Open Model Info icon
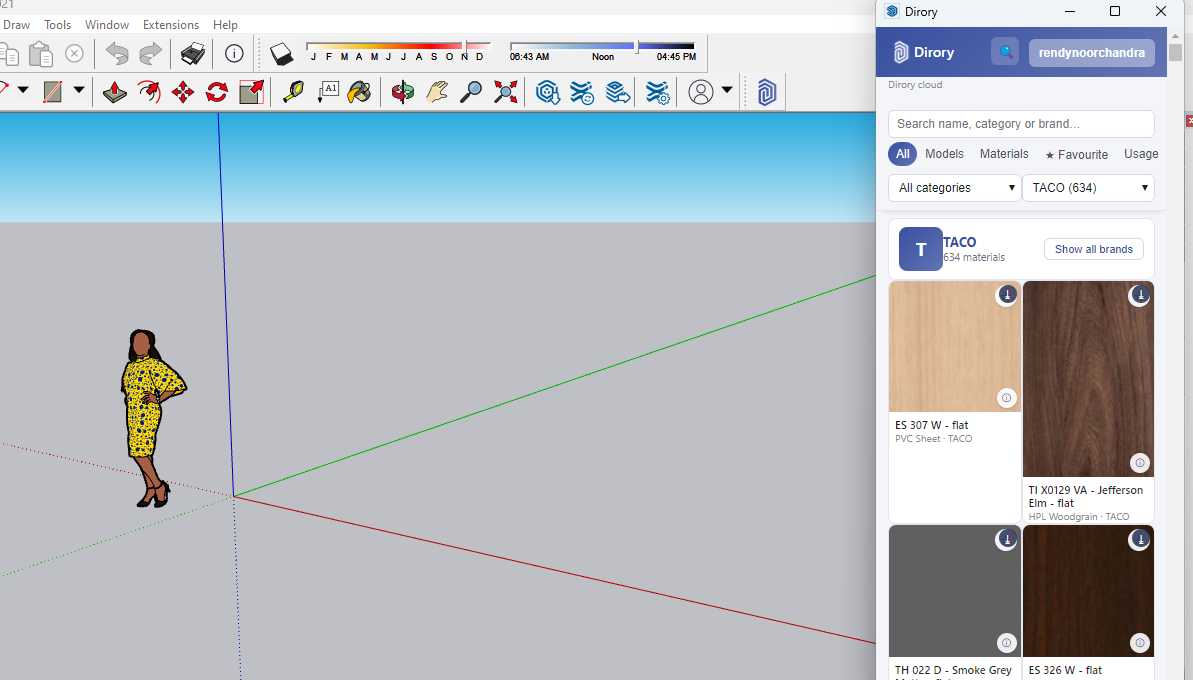Viewport: 1193px width, 680px height. click(234, 53)
